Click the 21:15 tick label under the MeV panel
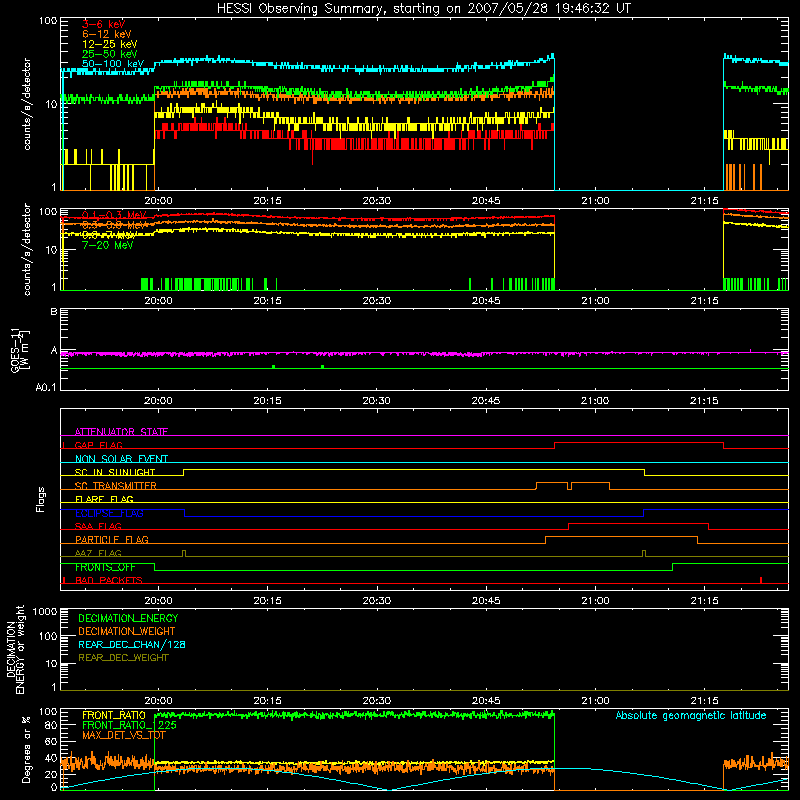The image size is (800, 800). pos(704,301)
